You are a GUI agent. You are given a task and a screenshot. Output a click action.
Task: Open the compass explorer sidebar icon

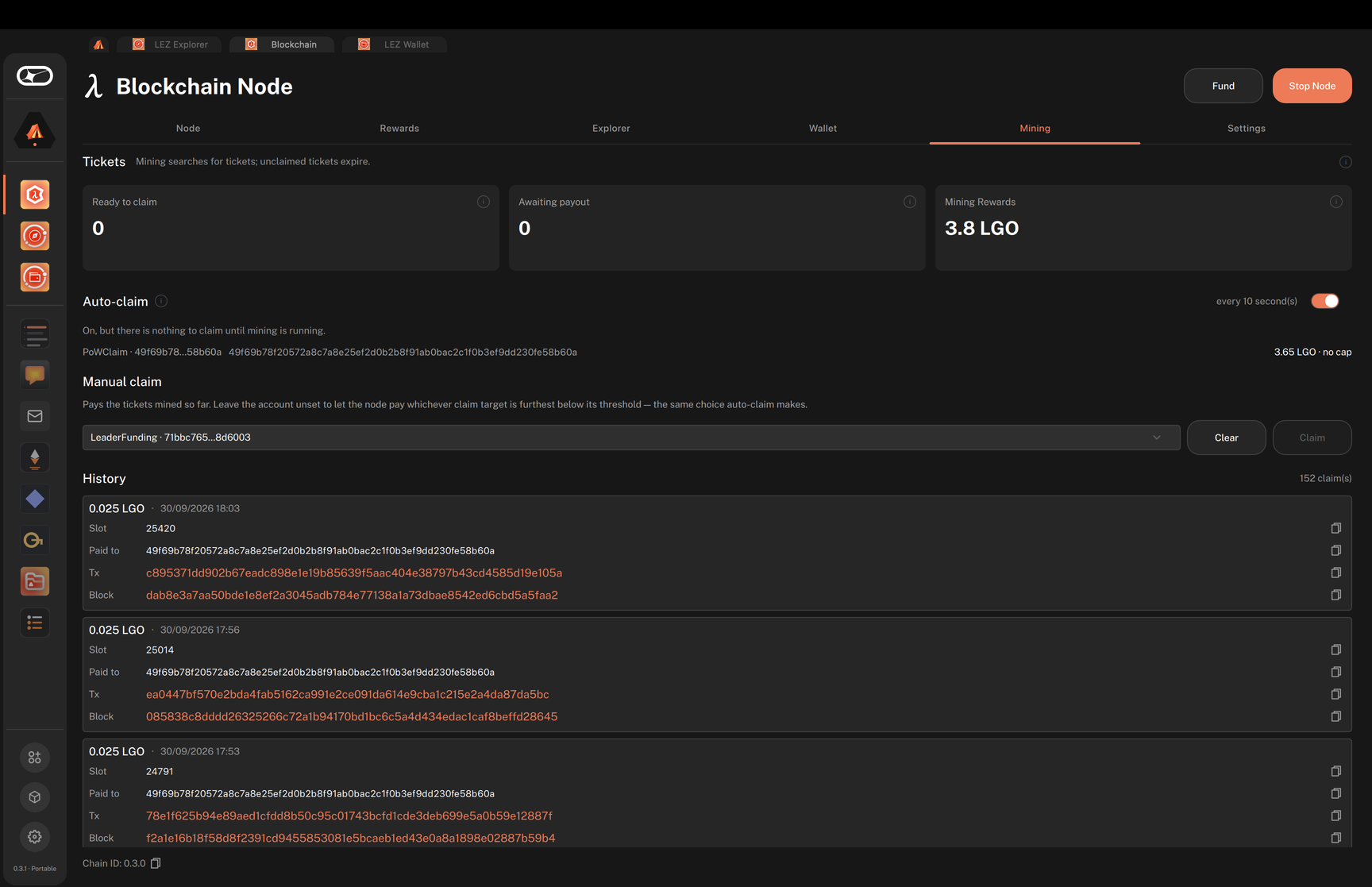35,236
